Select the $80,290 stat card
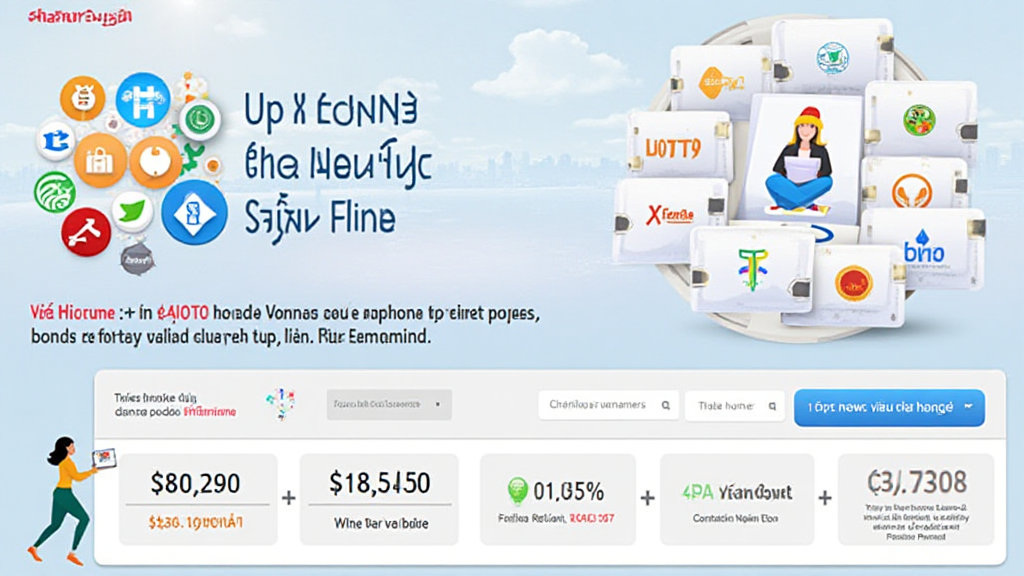1024x576 pixels. pyautogui.click(x=198, y=500)
